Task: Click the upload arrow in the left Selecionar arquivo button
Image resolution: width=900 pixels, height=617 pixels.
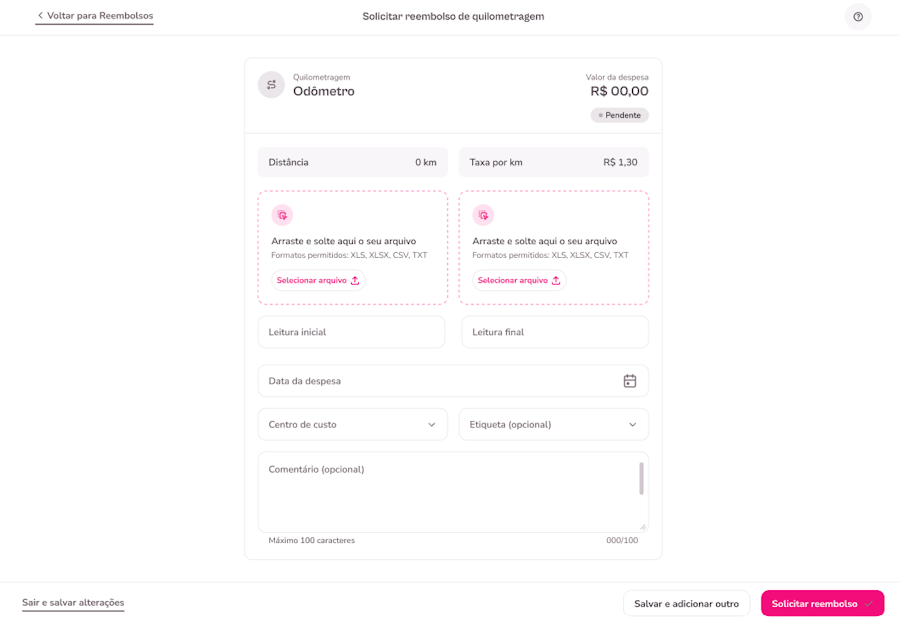Action: 355,280
